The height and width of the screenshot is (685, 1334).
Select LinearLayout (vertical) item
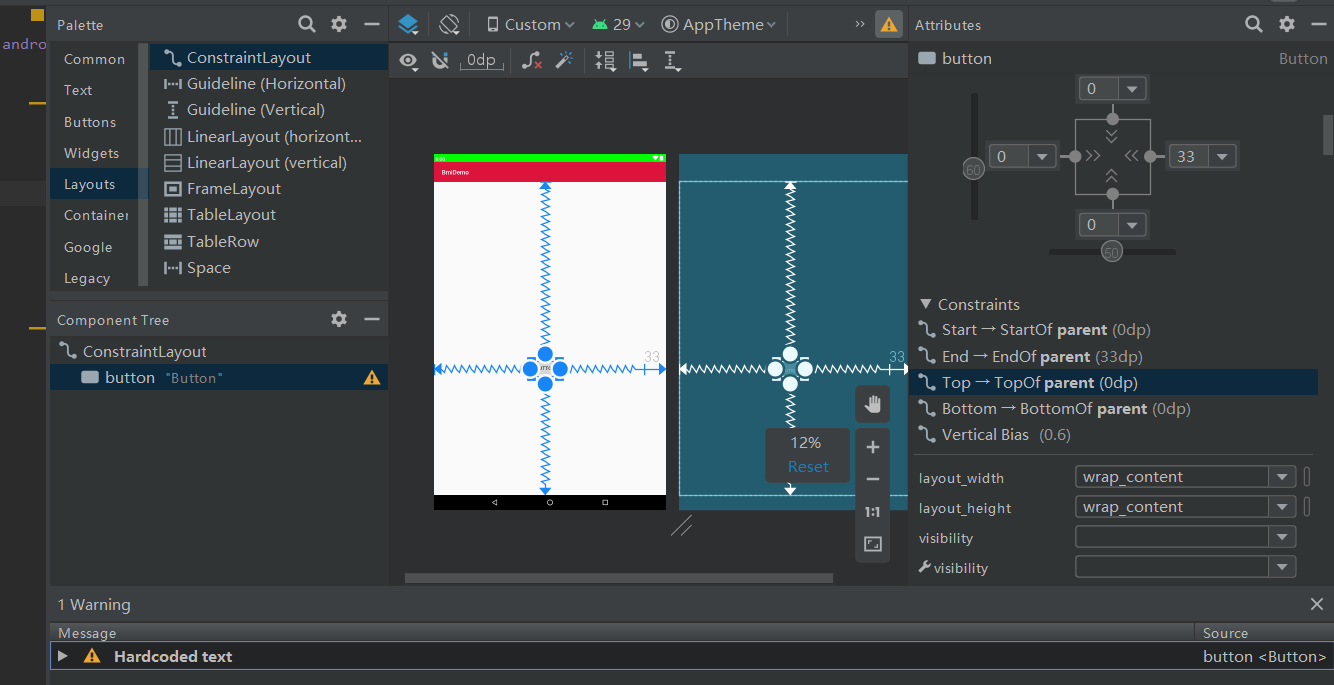click(268, 163)
